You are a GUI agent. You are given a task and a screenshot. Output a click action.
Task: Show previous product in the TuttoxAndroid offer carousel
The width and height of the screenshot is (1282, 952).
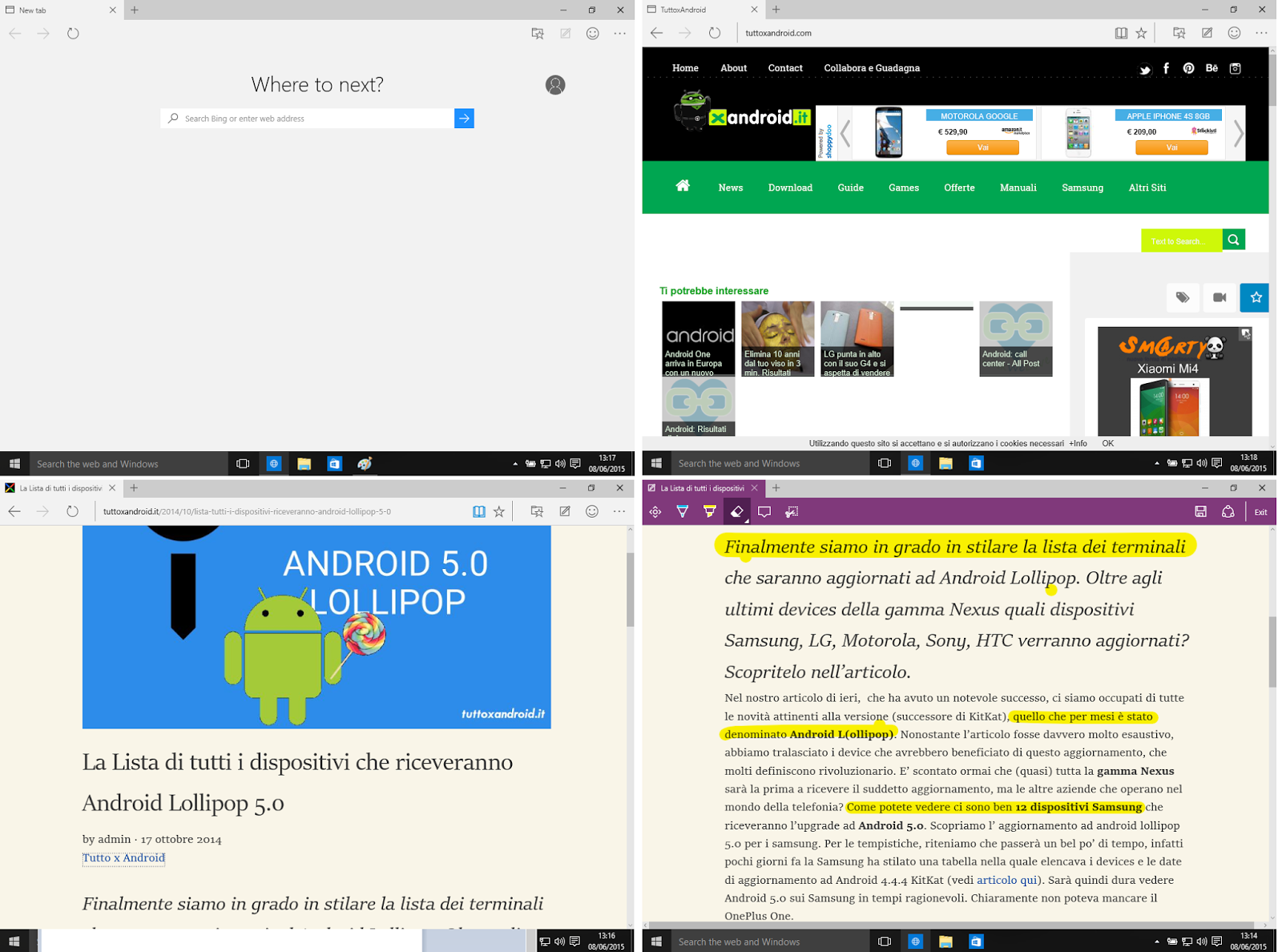[846, 133]
